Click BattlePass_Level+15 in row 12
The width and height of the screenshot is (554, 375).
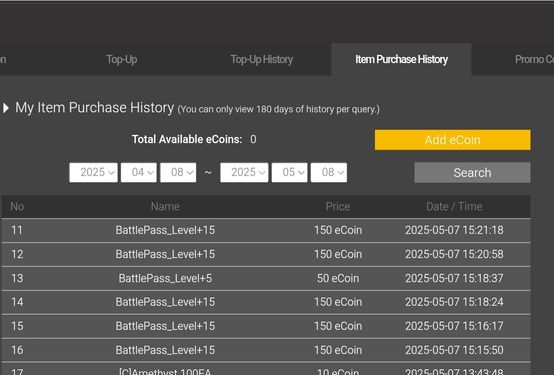(x=165, y=254)
